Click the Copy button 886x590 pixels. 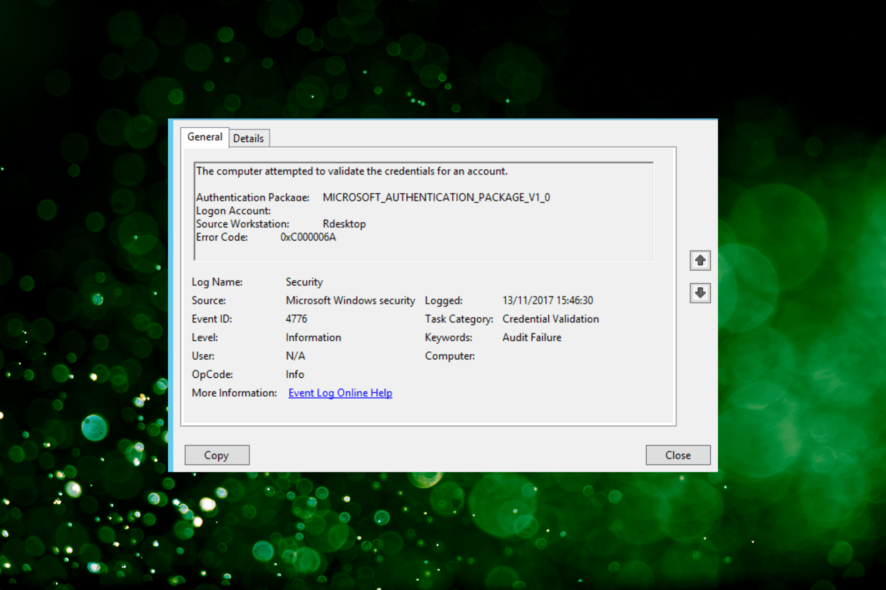(x=216, y=454)
